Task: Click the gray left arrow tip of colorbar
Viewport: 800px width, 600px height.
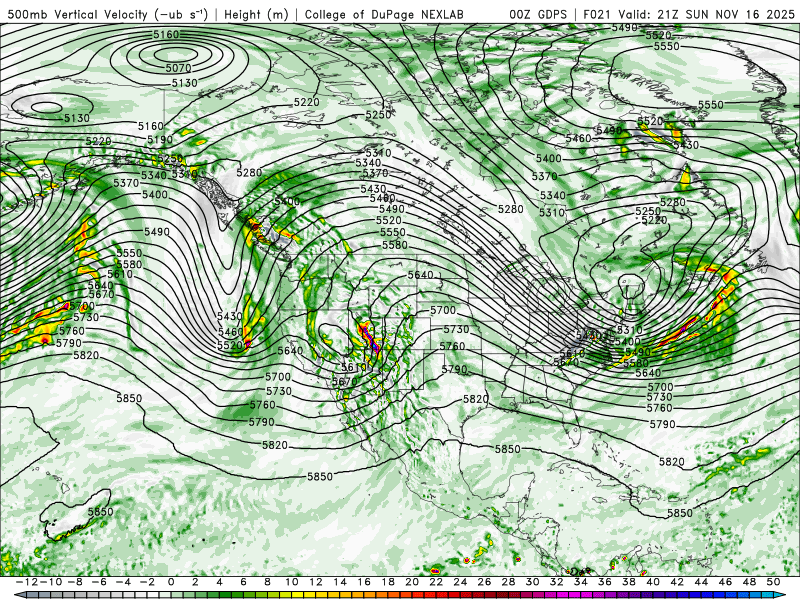Action: pos(19,595)
